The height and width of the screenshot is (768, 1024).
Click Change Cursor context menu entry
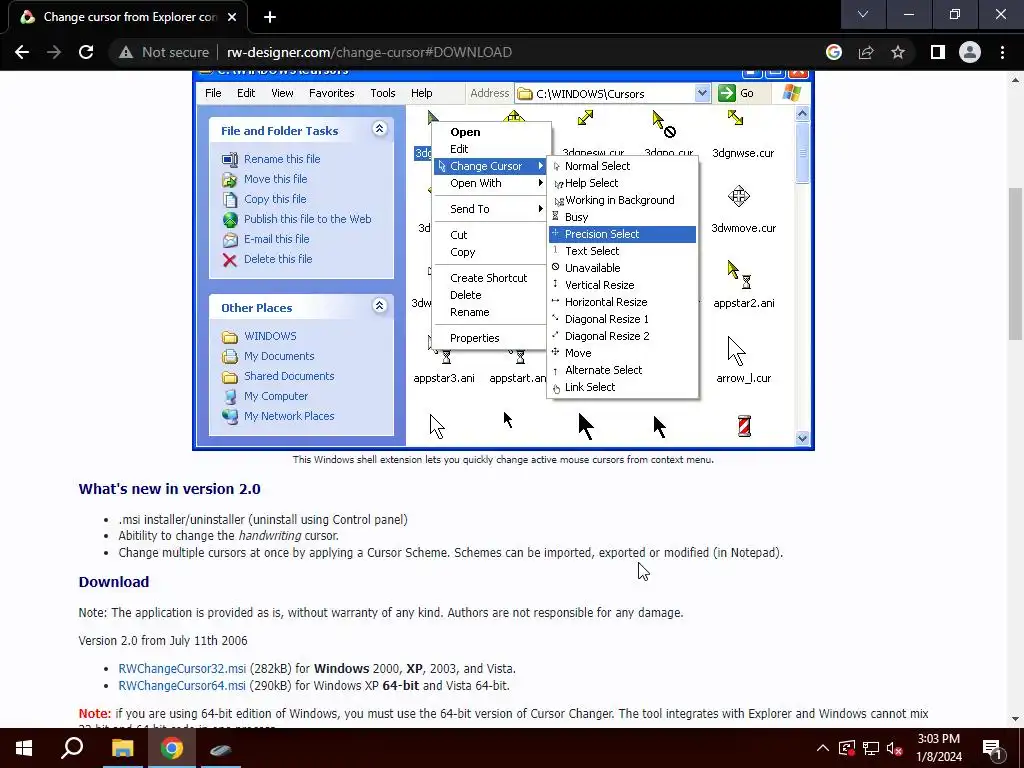coord(490,167)
